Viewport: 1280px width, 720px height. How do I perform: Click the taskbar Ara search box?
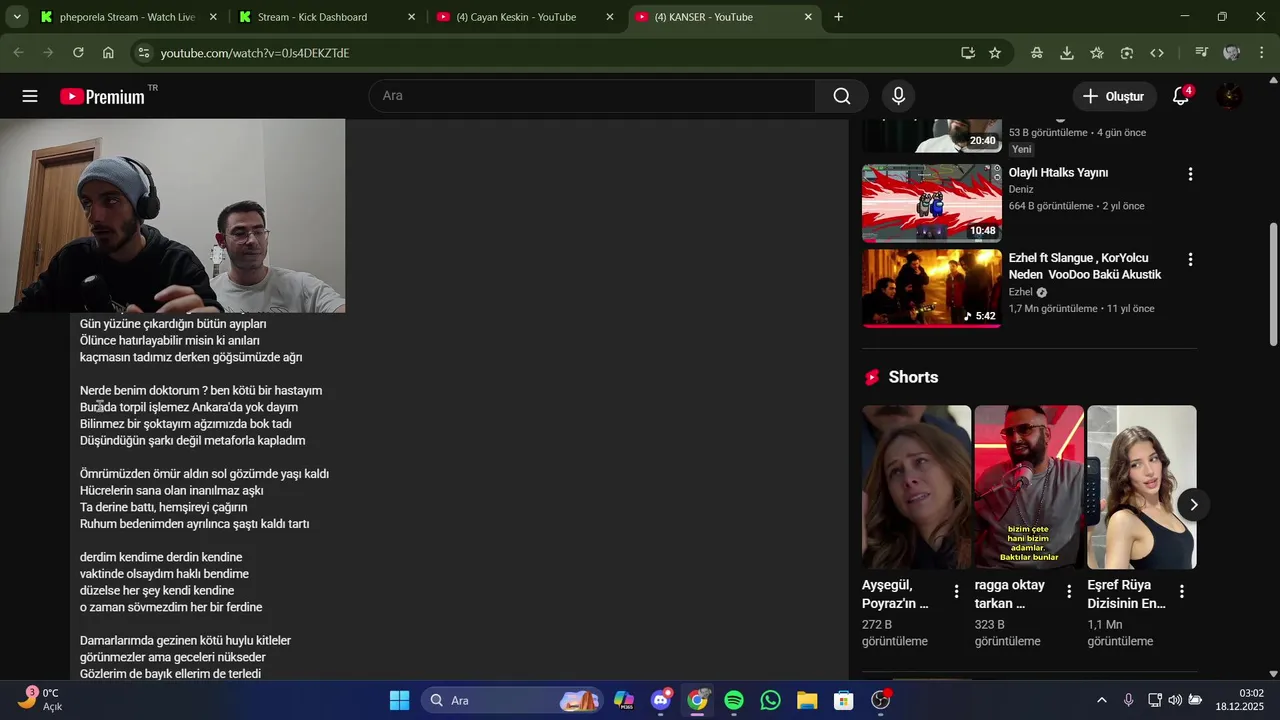514,700
